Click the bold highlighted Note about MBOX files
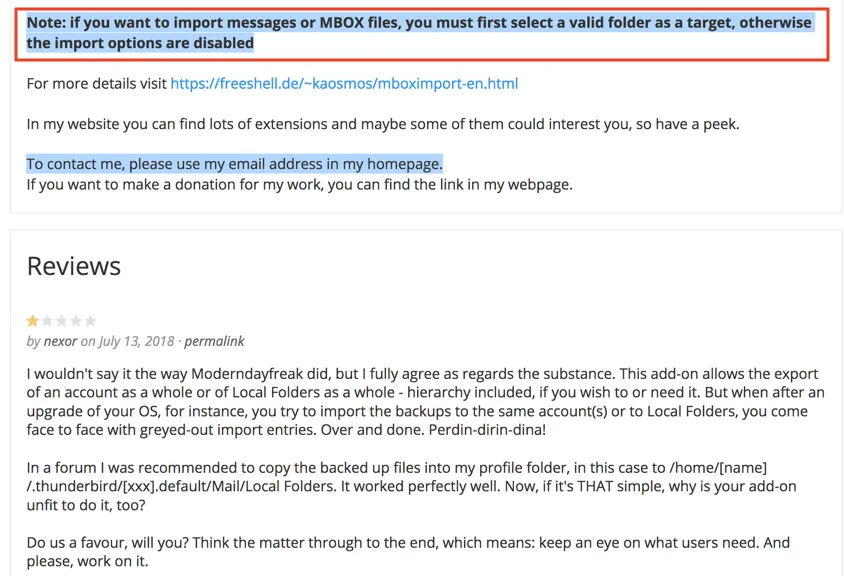844x576 pixels. pyautogui.click(x=419, y=32)
